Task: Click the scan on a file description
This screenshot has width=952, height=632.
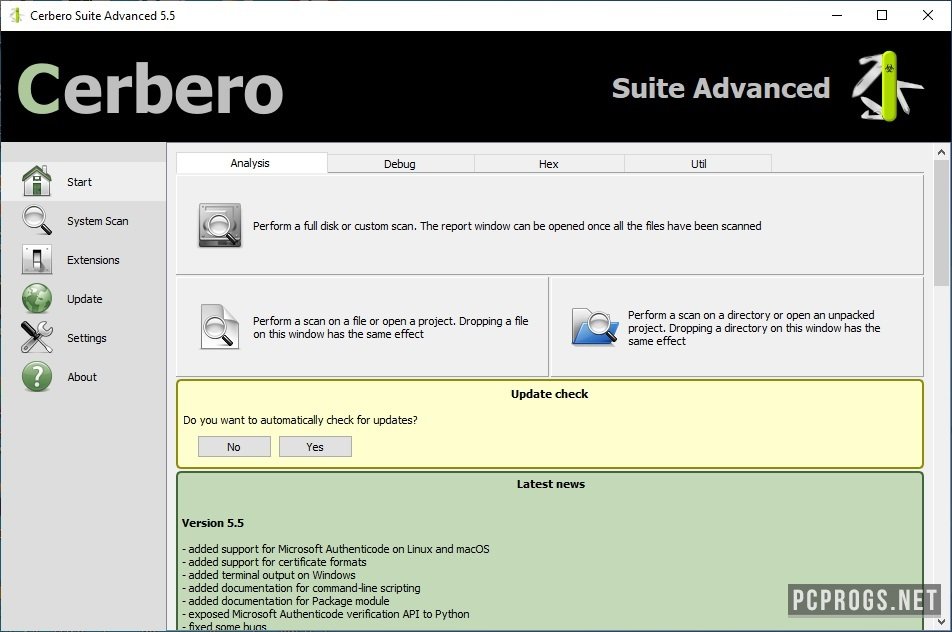Action: 390,327
